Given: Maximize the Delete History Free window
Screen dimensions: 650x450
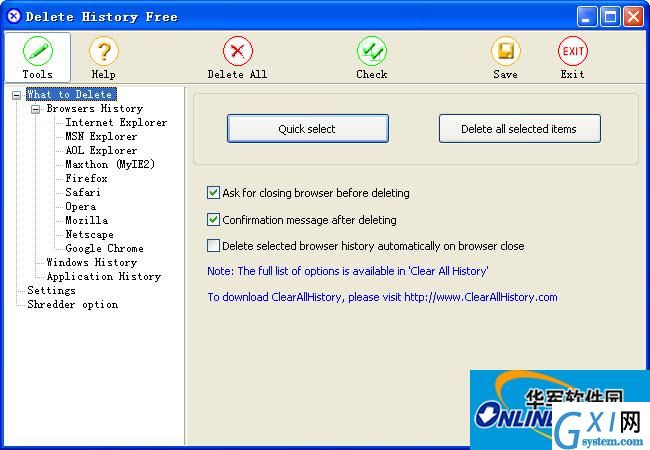Looking at the screenshot, I should 610,17.
